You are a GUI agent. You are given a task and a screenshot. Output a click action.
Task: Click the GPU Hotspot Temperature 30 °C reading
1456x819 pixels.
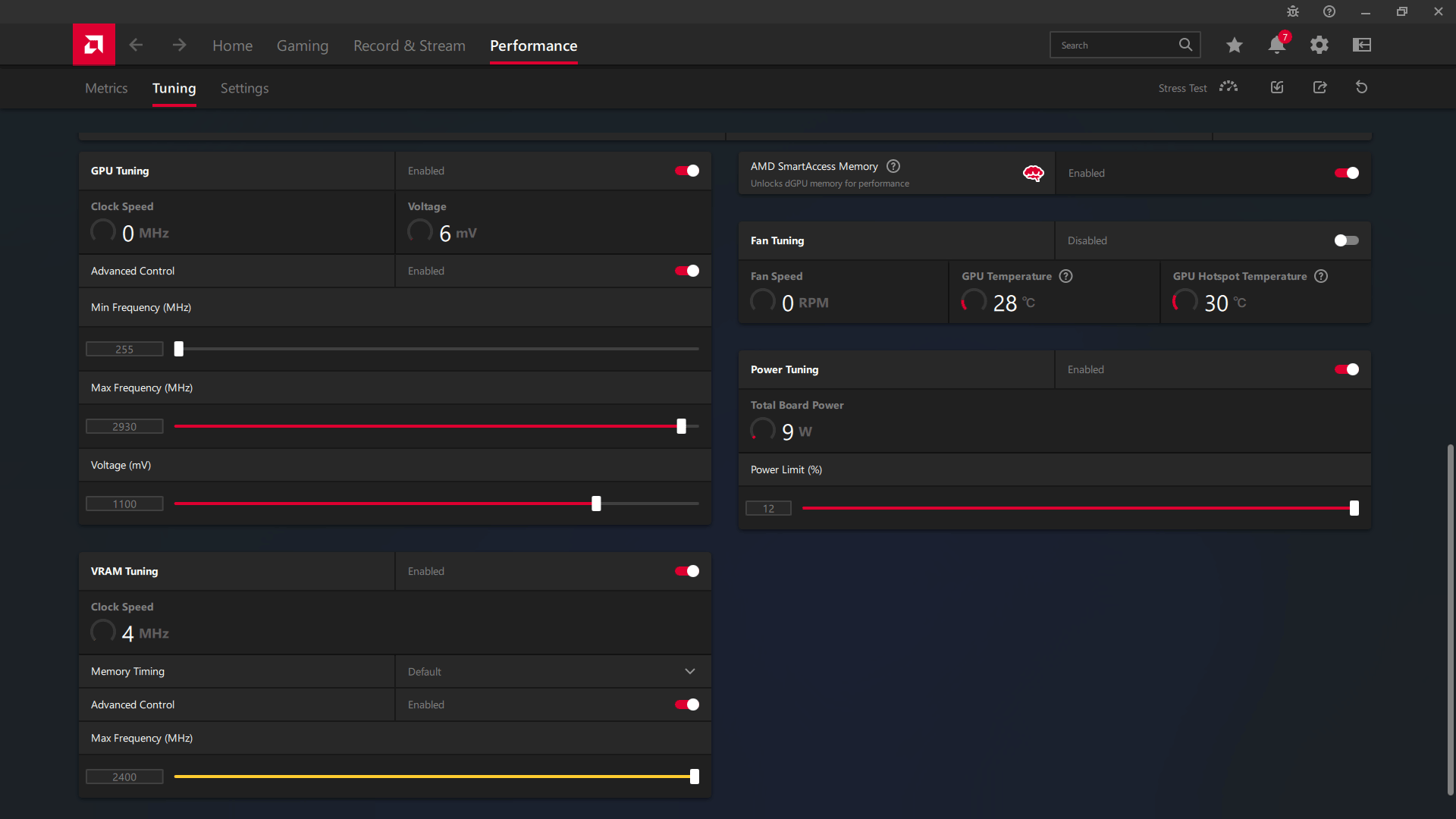click(1210, 302)
